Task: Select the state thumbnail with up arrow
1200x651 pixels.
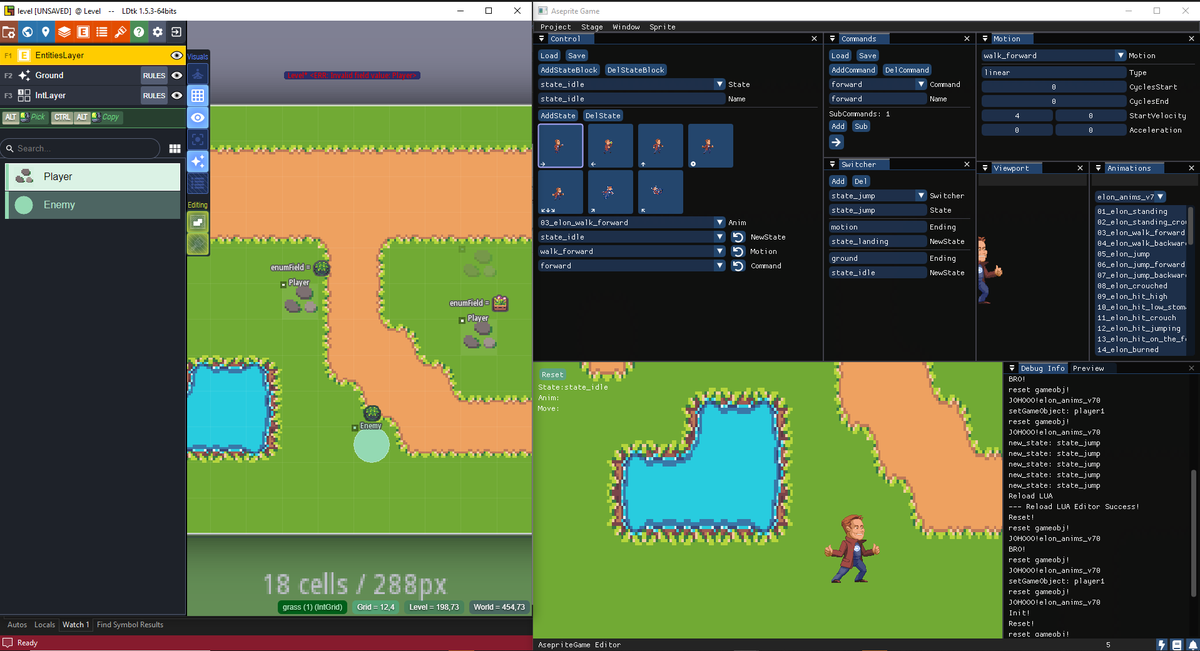Action: tap(660, 146)
